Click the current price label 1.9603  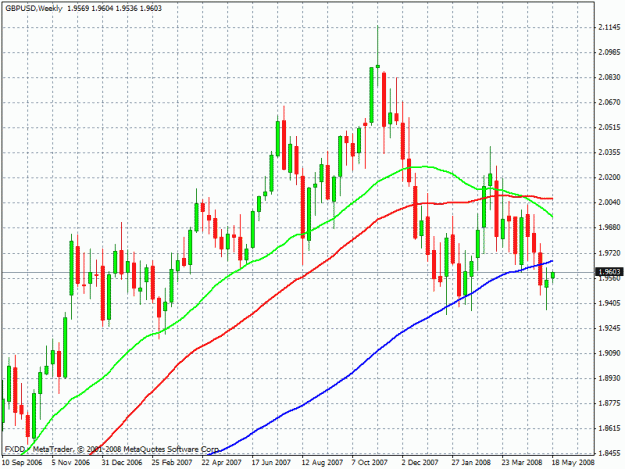609,272
